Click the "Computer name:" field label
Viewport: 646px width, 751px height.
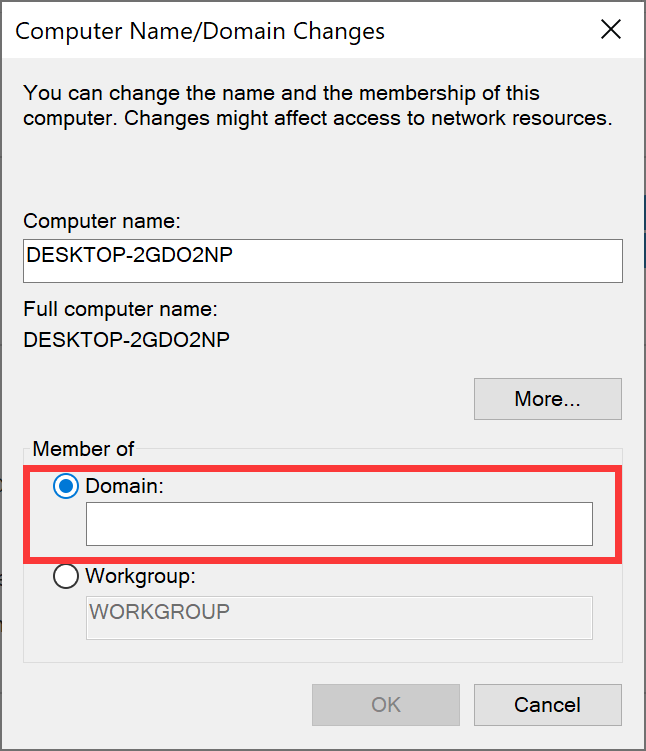click(102, 221)
